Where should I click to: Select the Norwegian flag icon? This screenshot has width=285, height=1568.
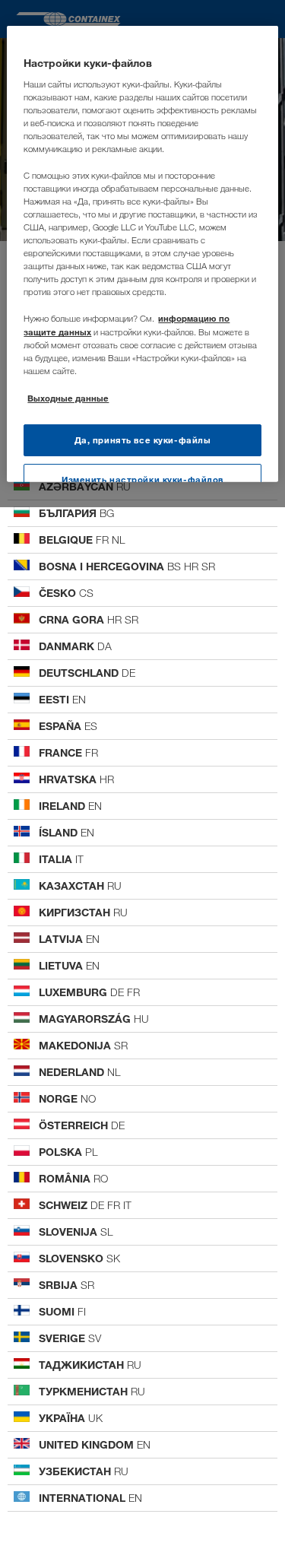[x=21, y=1097]
